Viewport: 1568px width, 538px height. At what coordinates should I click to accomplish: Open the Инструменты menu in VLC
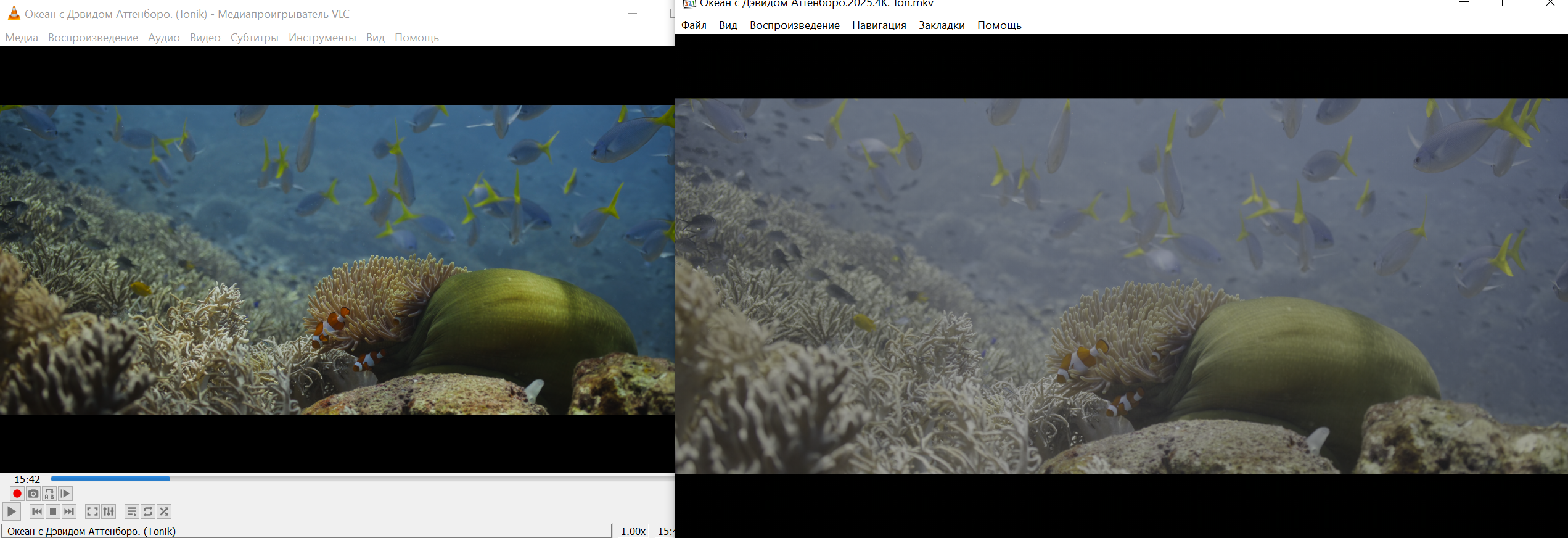click(322, 38)
